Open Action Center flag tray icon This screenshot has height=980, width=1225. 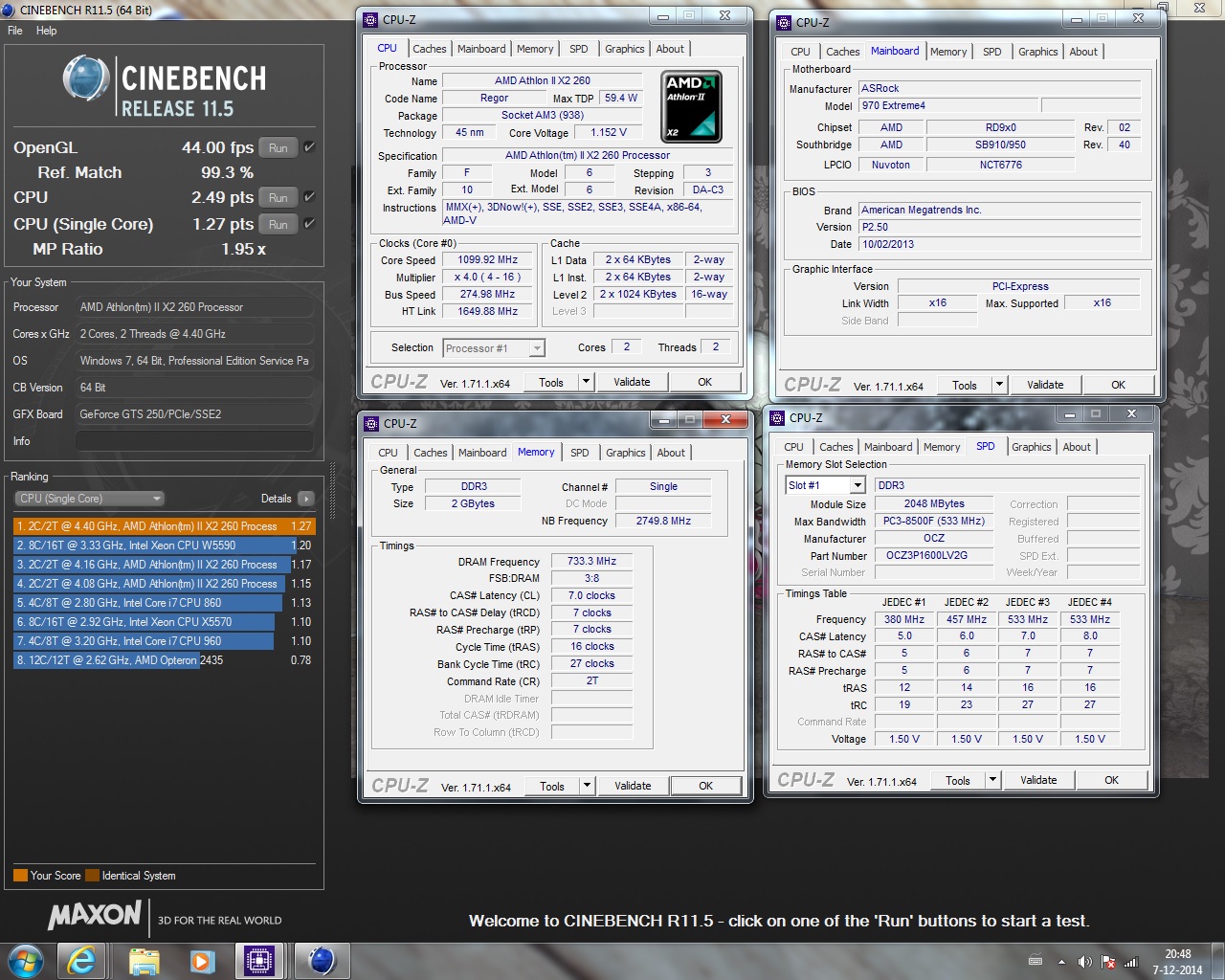(1108, 962)
